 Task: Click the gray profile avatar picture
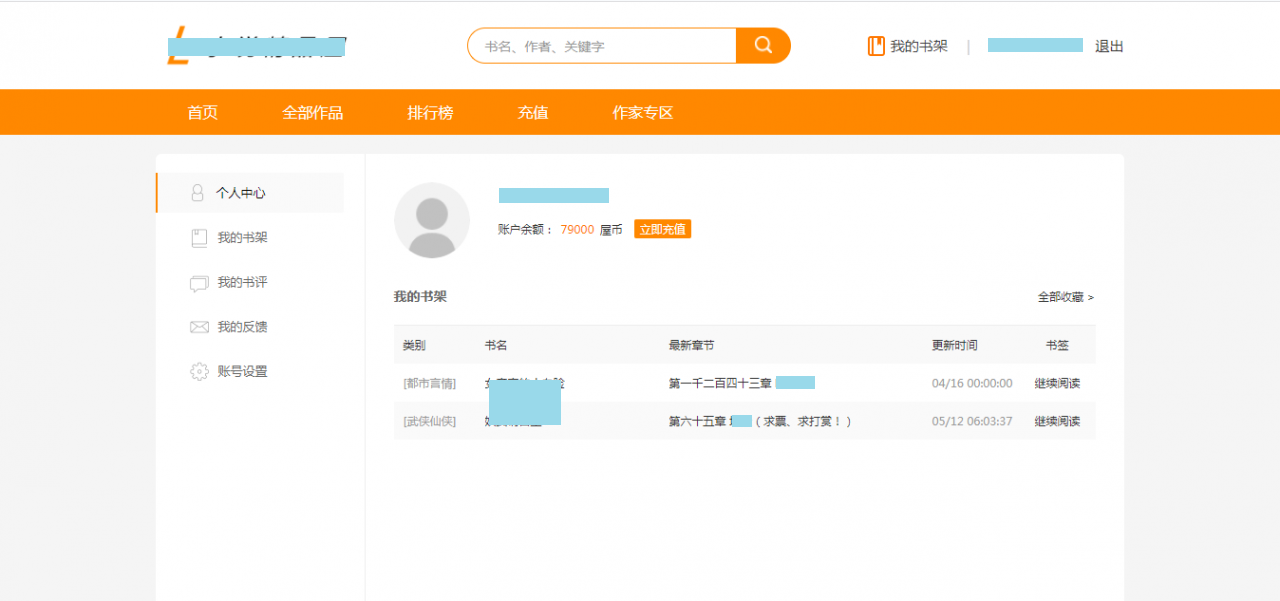point(431,221)
